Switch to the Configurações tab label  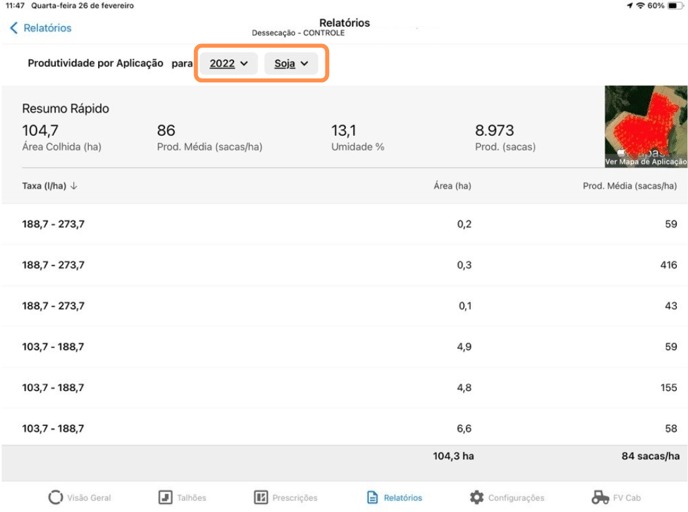[x=516, y=497]
